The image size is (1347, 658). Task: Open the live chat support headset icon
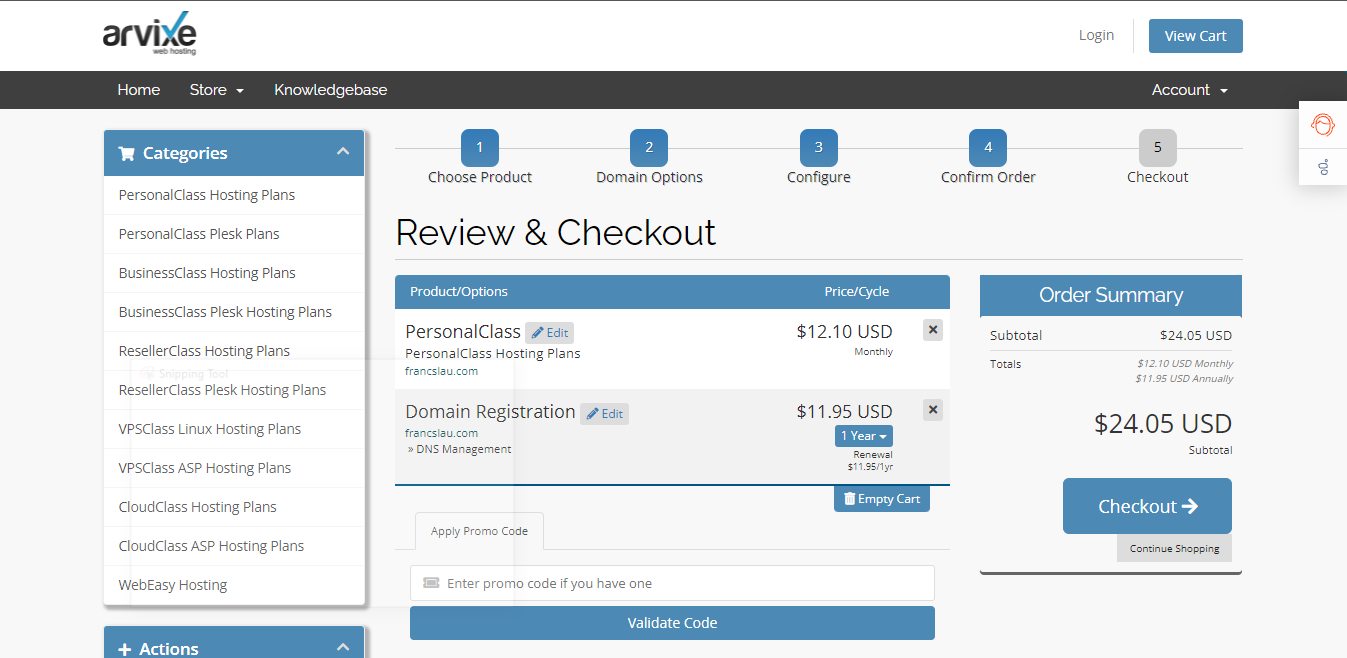tap(1323, 125)
